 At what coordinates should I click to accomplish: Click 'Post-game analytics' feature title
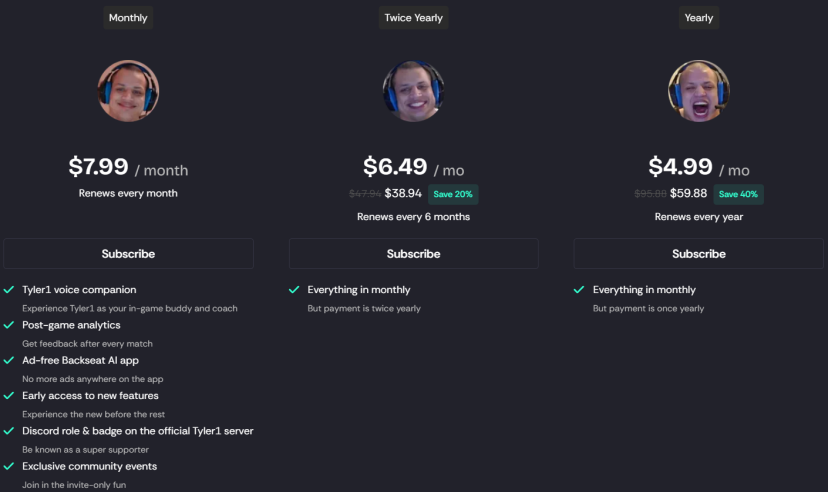tap(71, 325)
